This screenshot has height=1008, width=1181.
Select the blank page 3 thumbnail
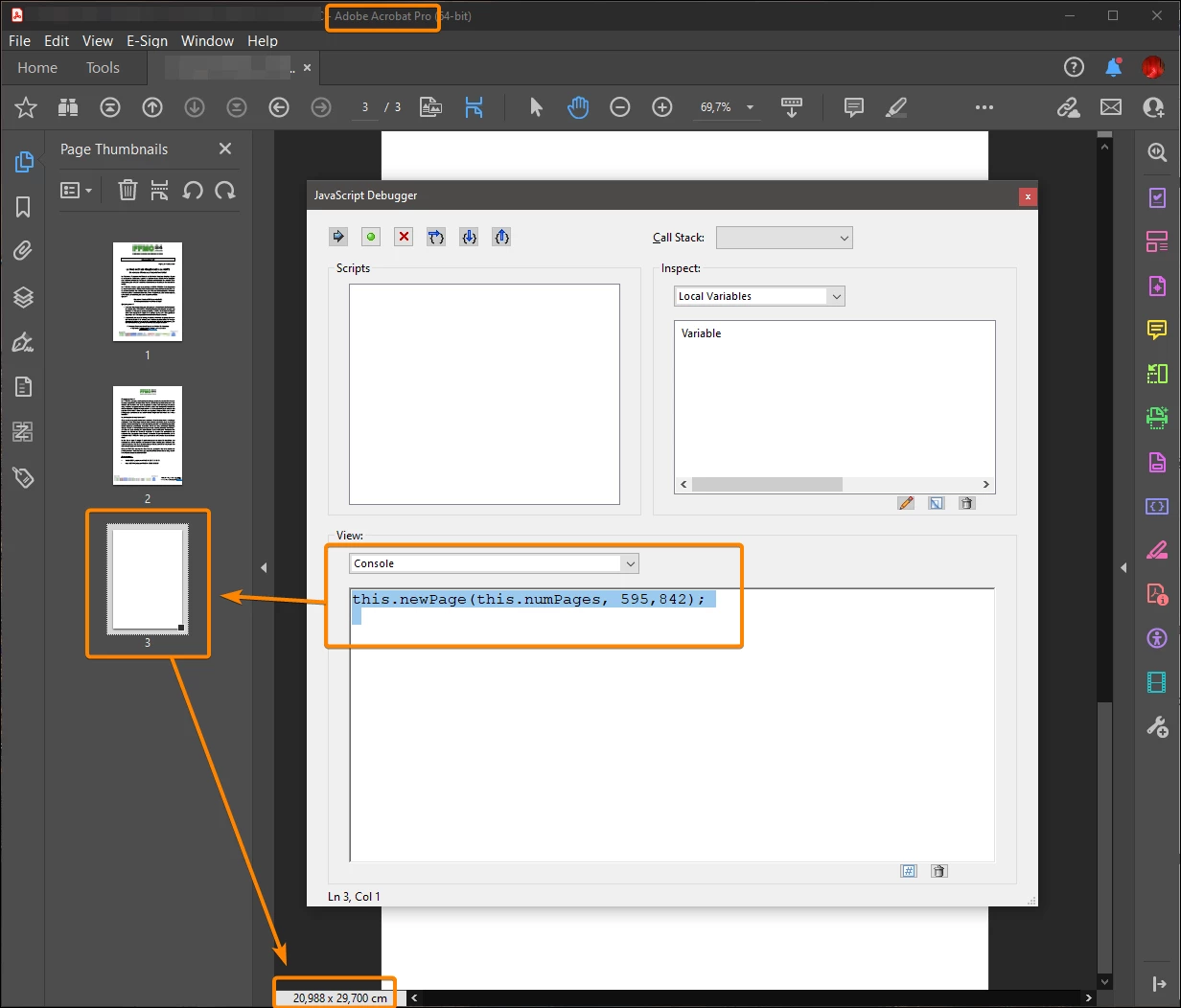148,578
